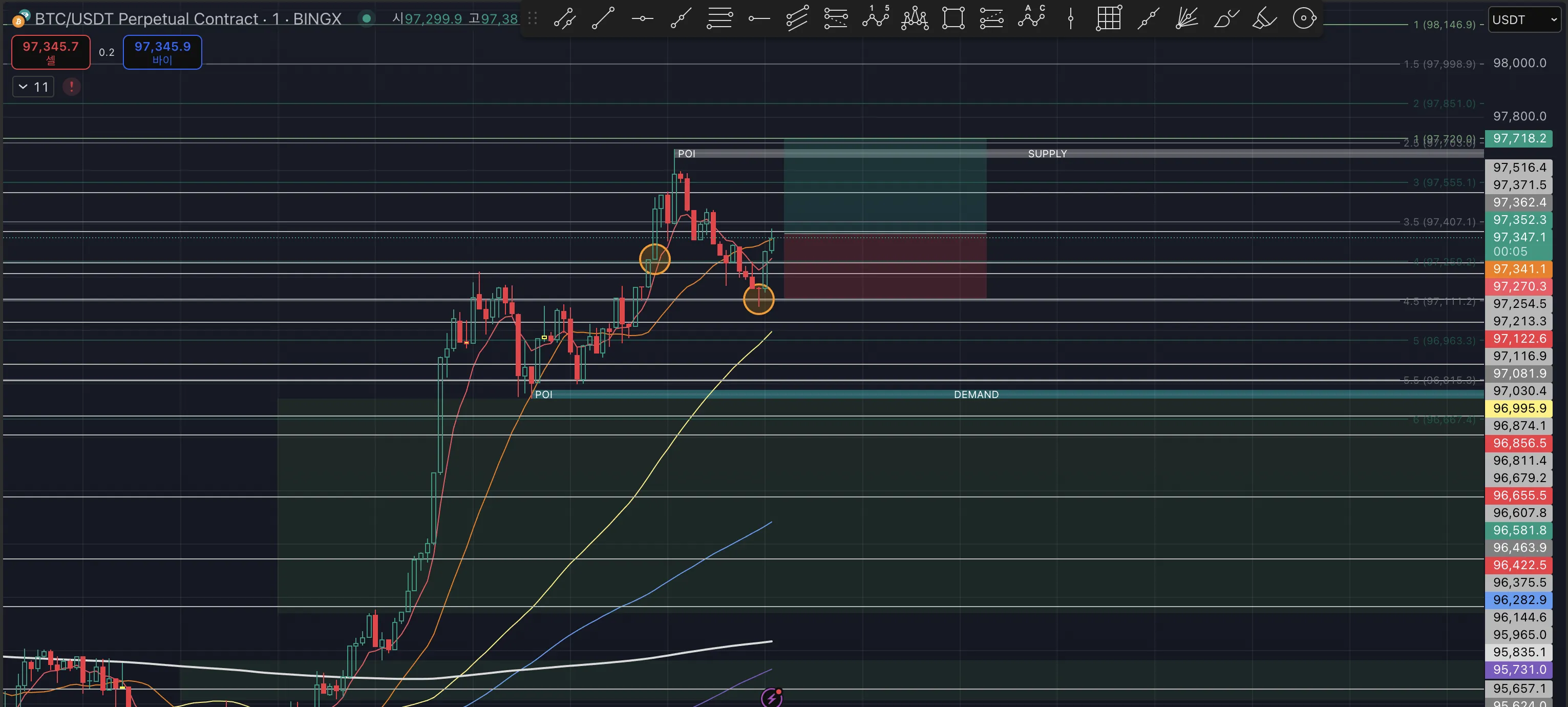Screen dimensions: 1568x707
Task: Select the Rectangle drawing tool
Action: 953,19
